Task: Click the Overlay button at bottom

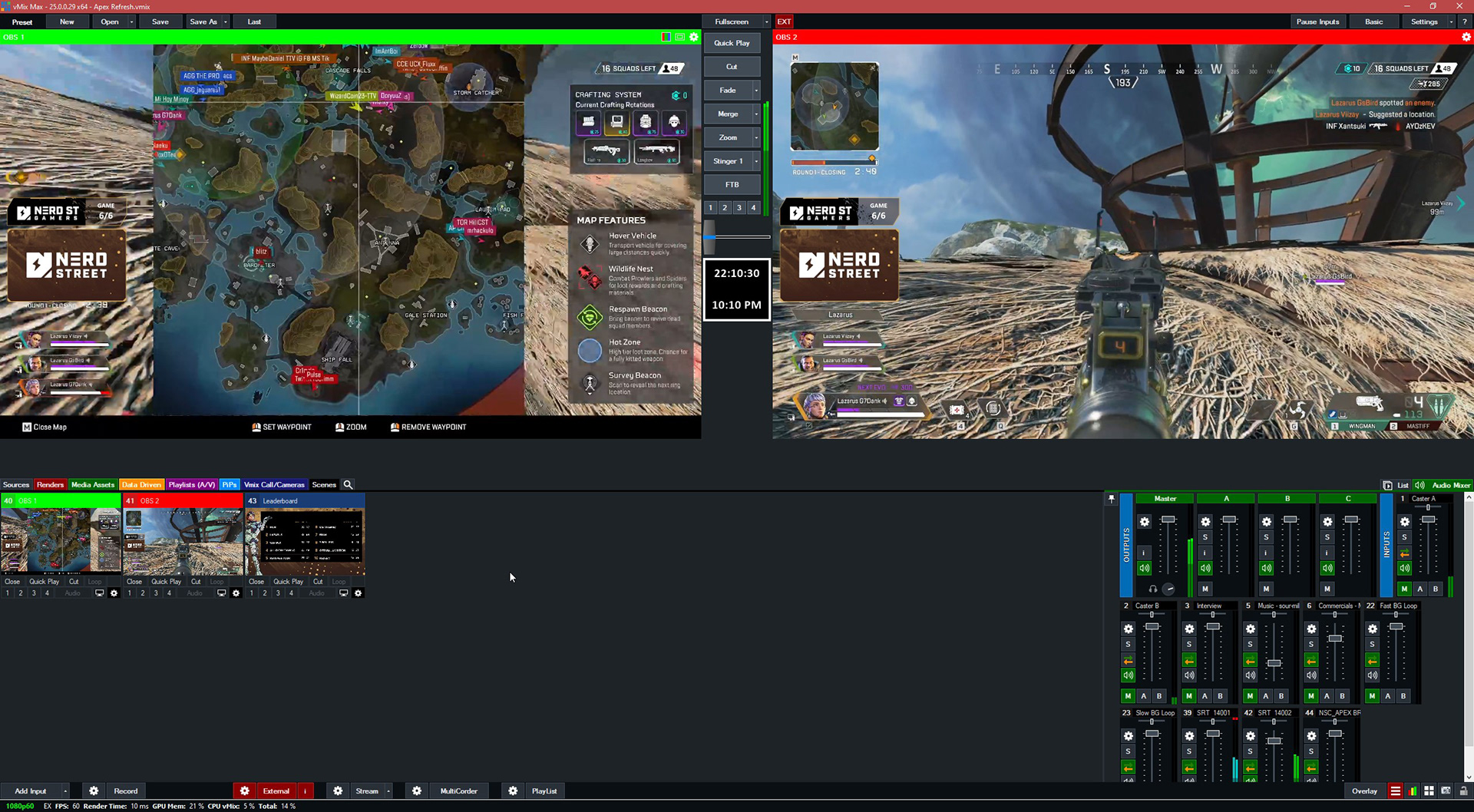Action: pos(1364,791)
